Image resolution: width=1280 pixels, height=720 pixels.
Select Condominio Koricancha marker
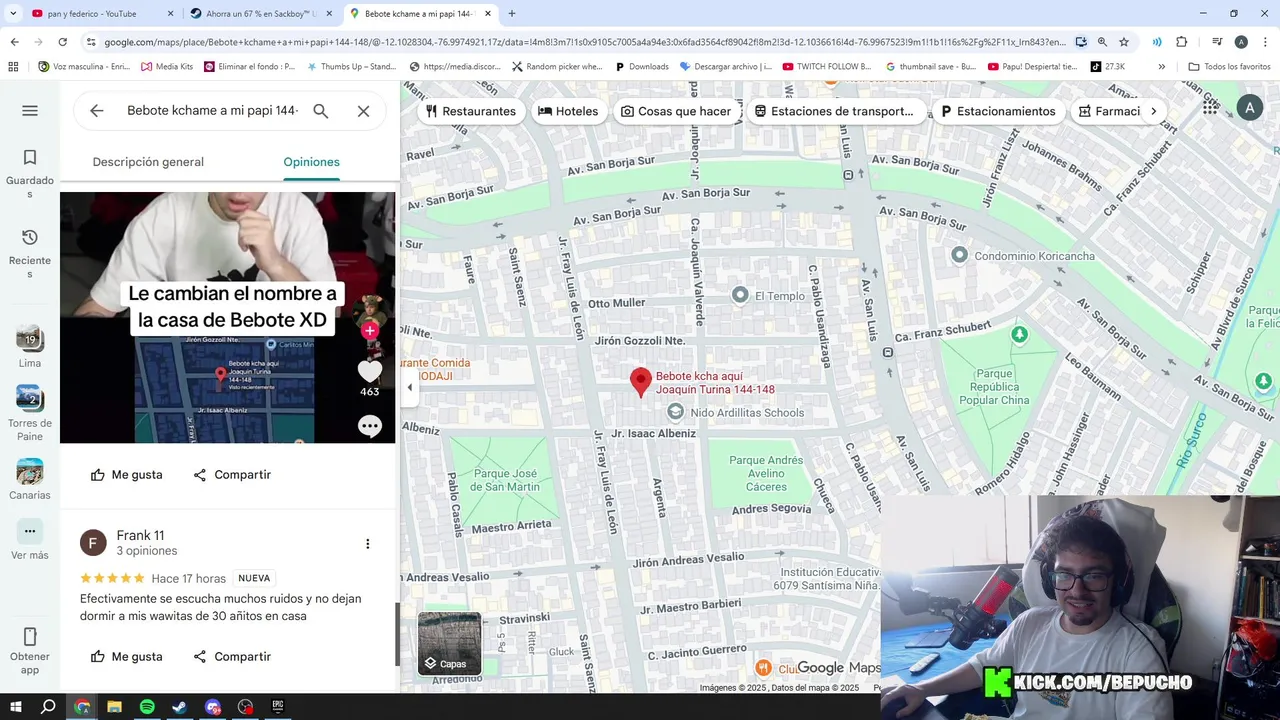[x=959, y=255]
